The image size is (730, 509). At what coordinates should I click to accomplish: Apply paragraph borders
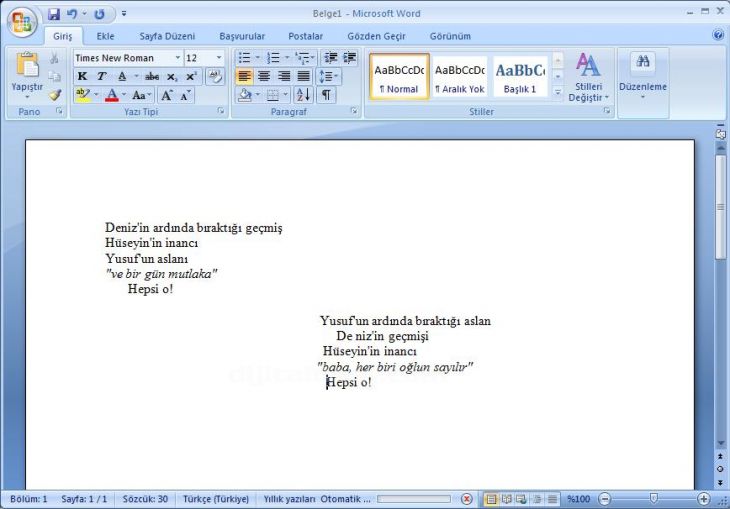(273, 95)
